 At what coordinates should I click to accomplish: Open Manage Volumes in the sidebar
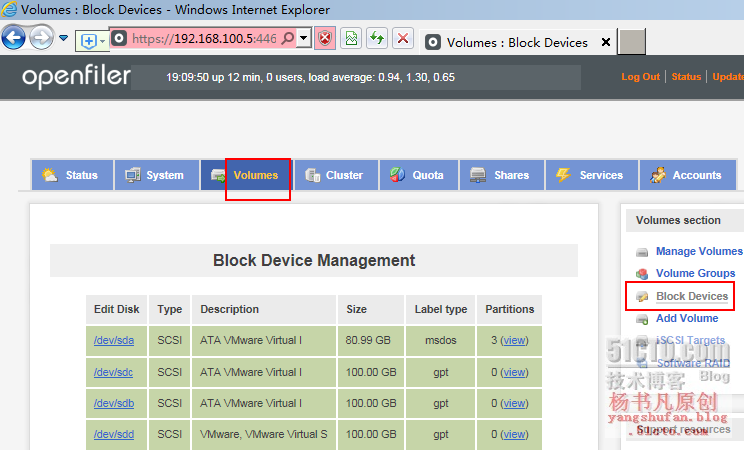tap(698, 251)
